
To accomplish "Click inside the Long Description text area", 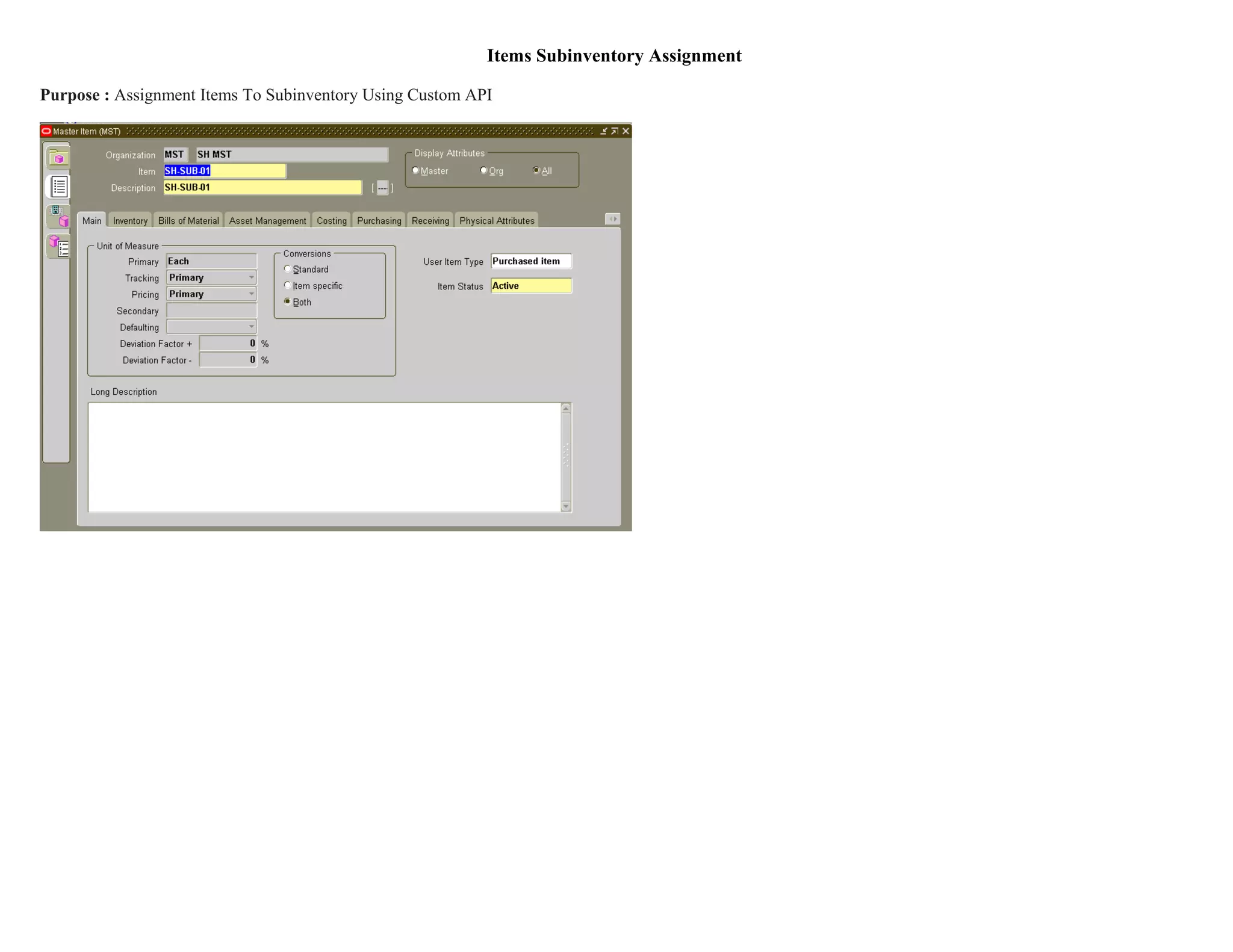I will coord(324,457).
